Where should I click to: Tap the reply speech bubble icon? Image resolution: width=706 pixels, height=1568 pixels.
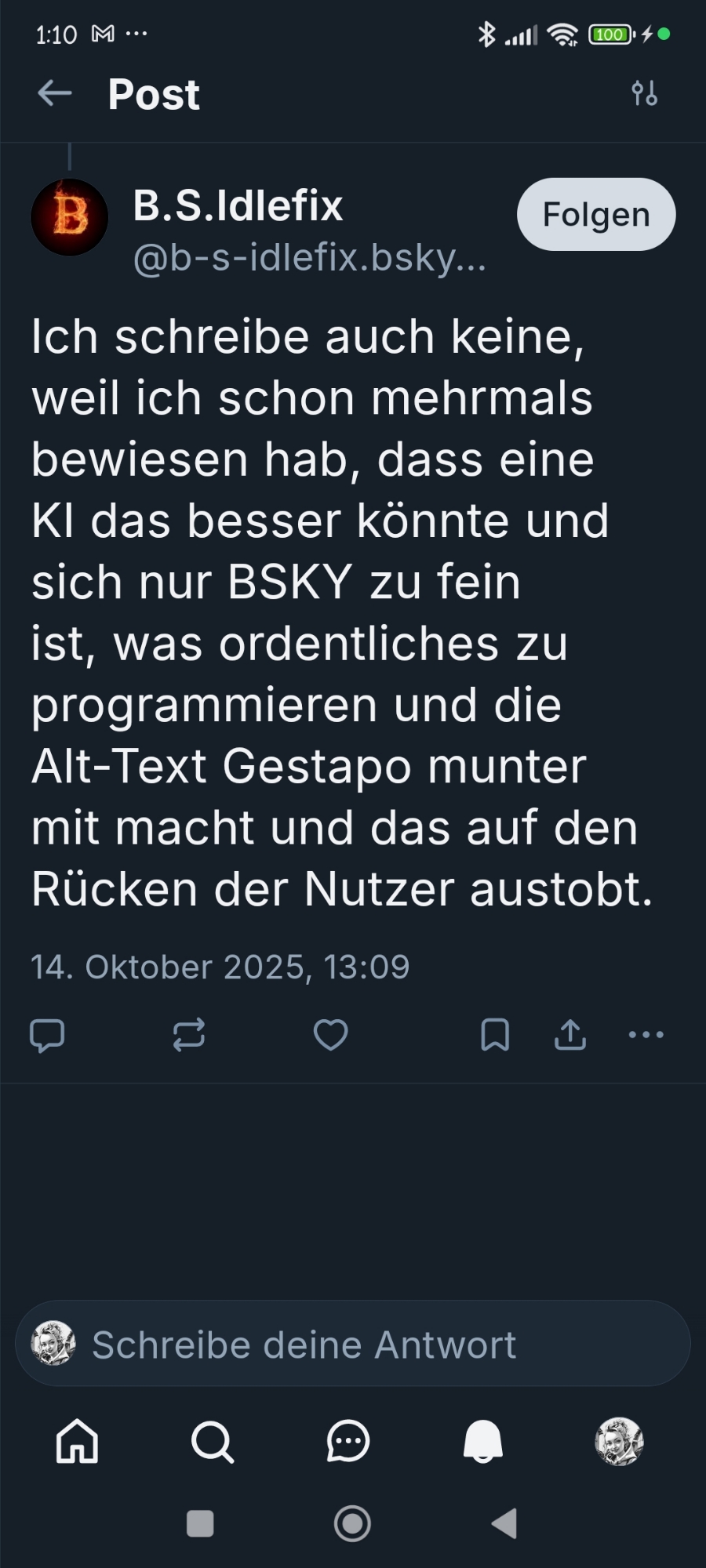tap(47, 1035)
